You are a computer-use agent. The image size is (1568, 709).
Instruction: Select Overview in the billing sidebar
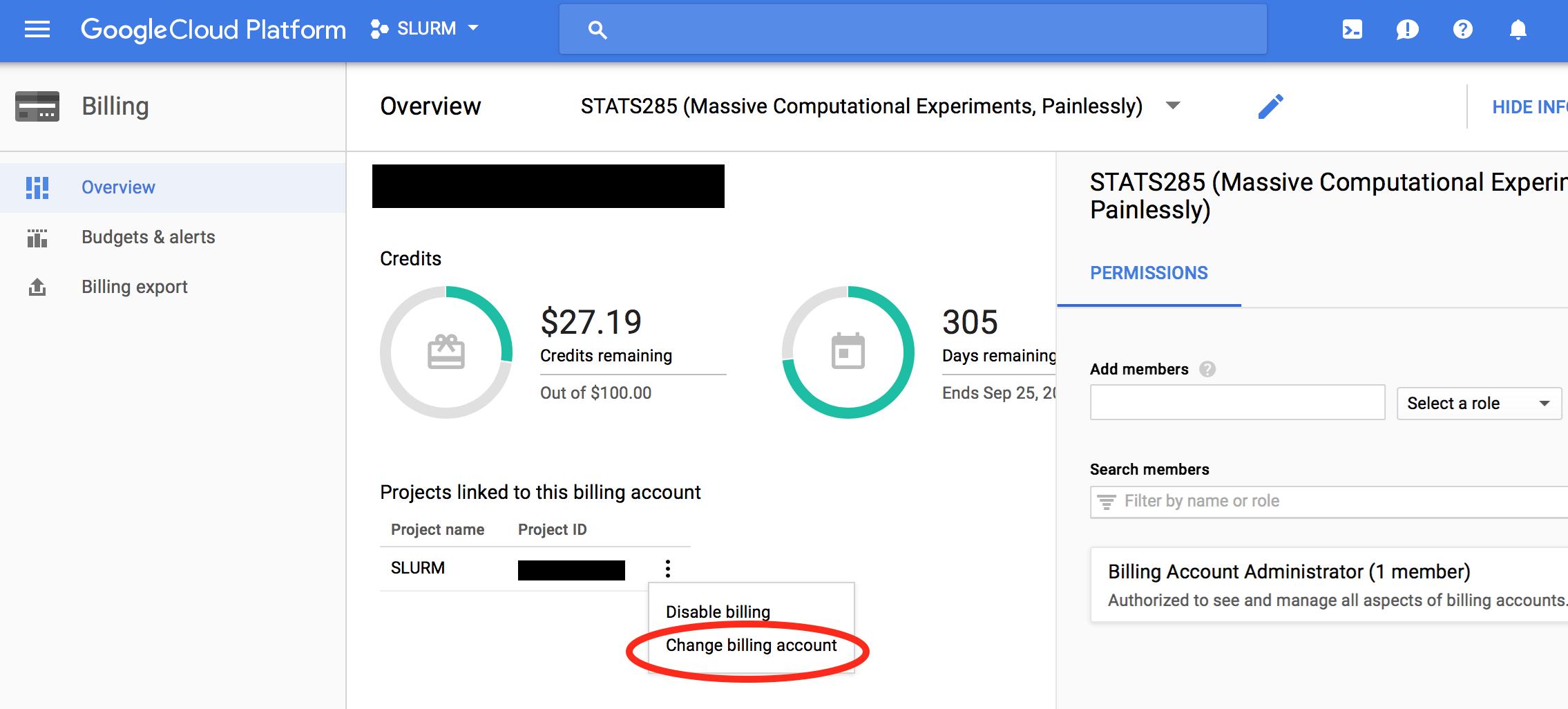(173, 187)
